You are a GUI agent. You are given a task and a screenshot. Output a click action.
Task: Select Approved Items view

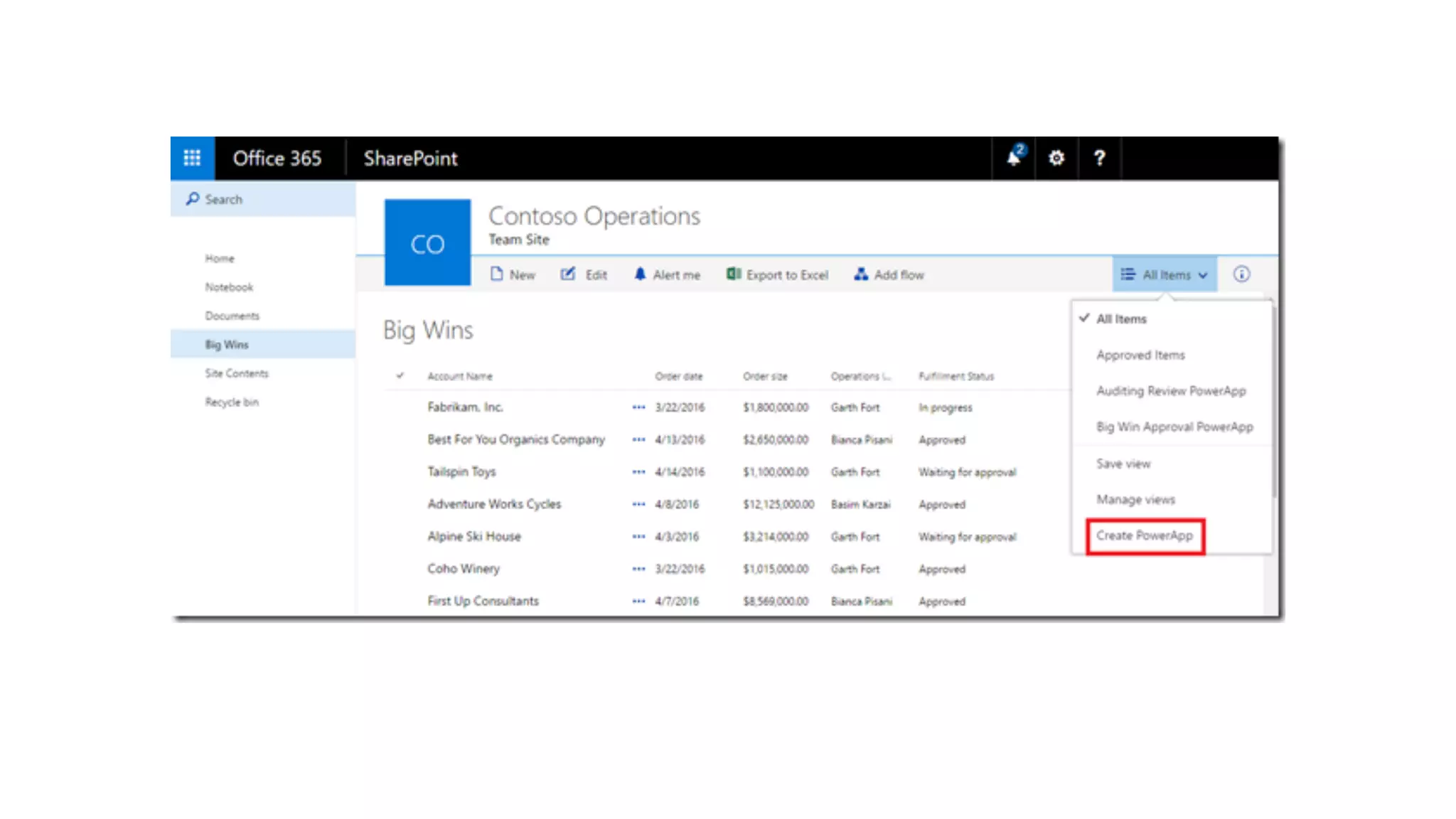click(1140, 355)
